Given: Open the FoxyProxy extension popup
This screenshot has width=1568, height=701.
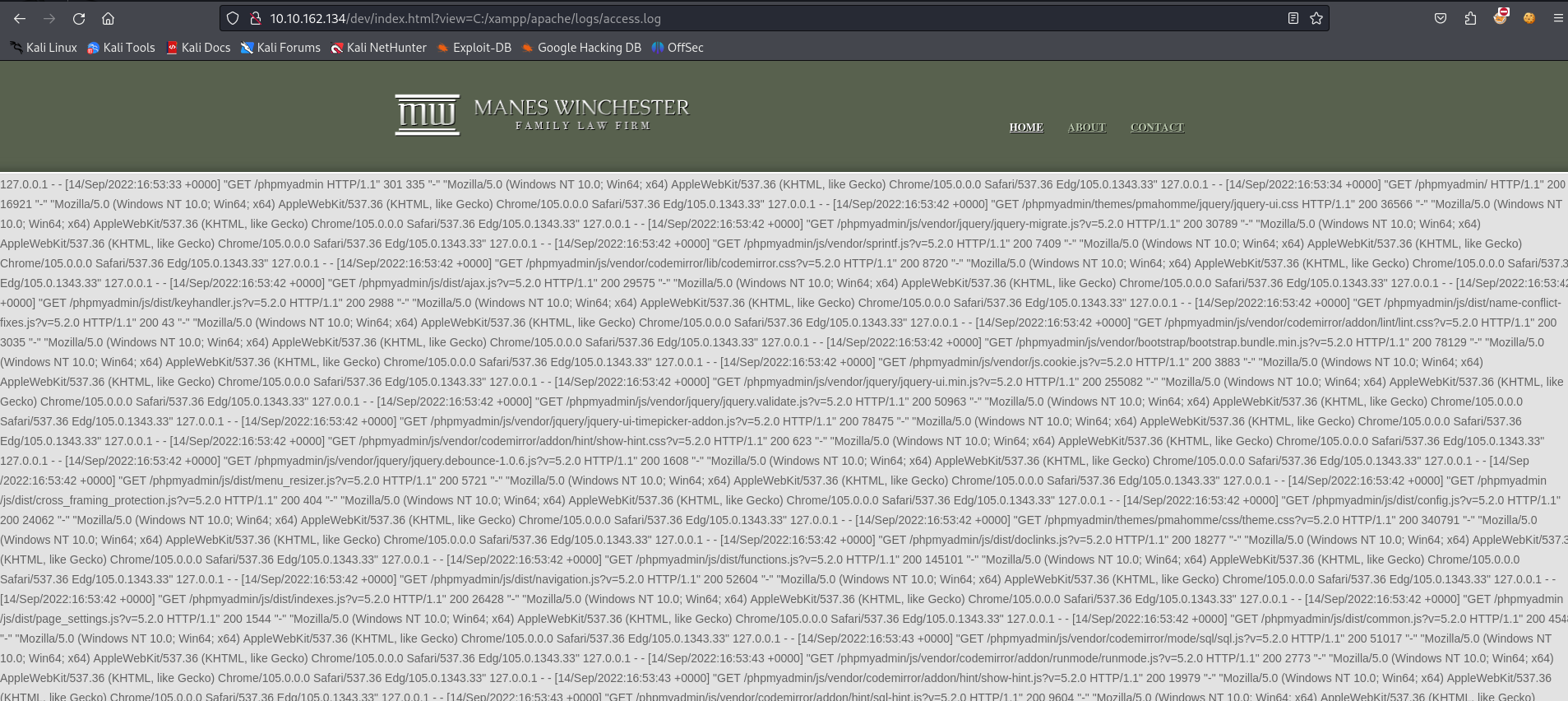Looking at the screenshot, I should [x=1501, y=17].
